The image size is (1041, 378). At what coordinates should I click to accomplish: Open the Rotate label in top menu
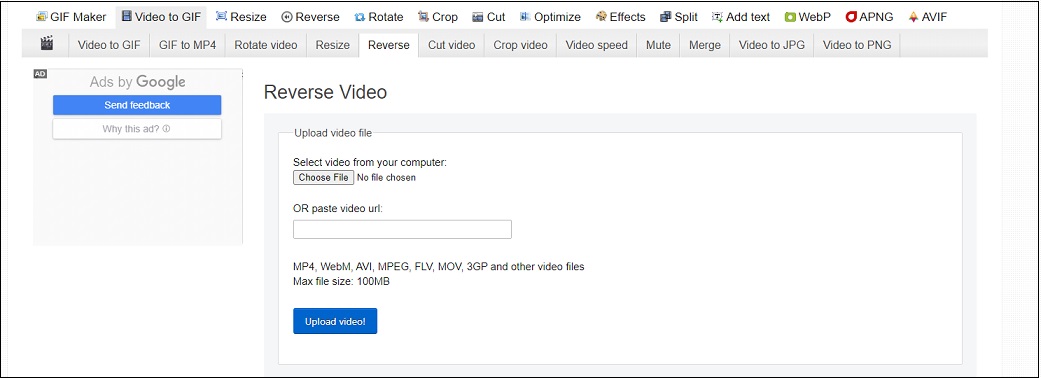tap(386, 17)
